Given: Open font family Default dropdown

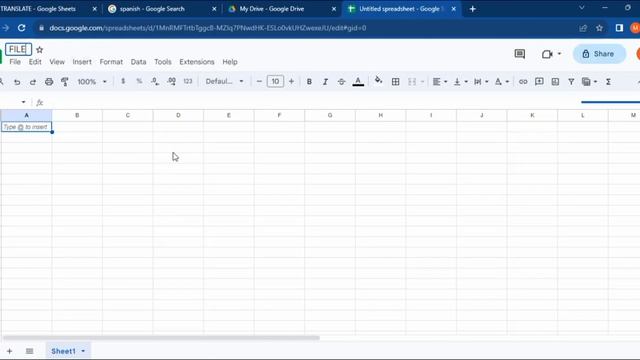Looking at the screenshot, I should 224,81.
